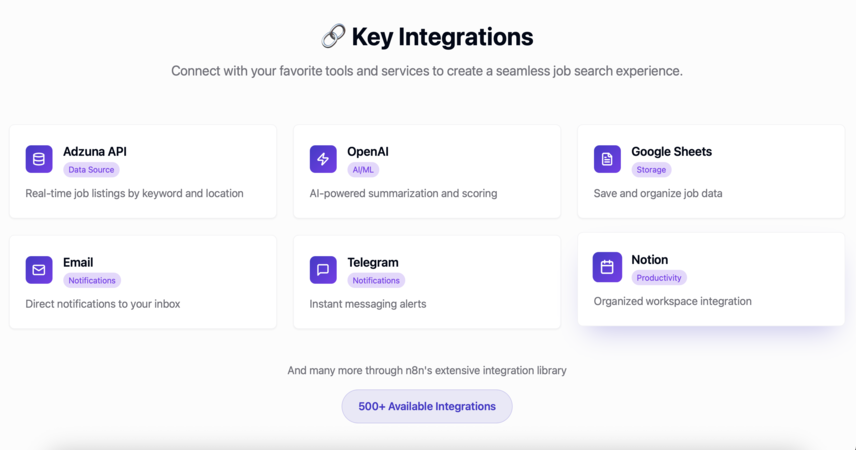
Task: Select the Telegram card heading
Action: (373, 262)
